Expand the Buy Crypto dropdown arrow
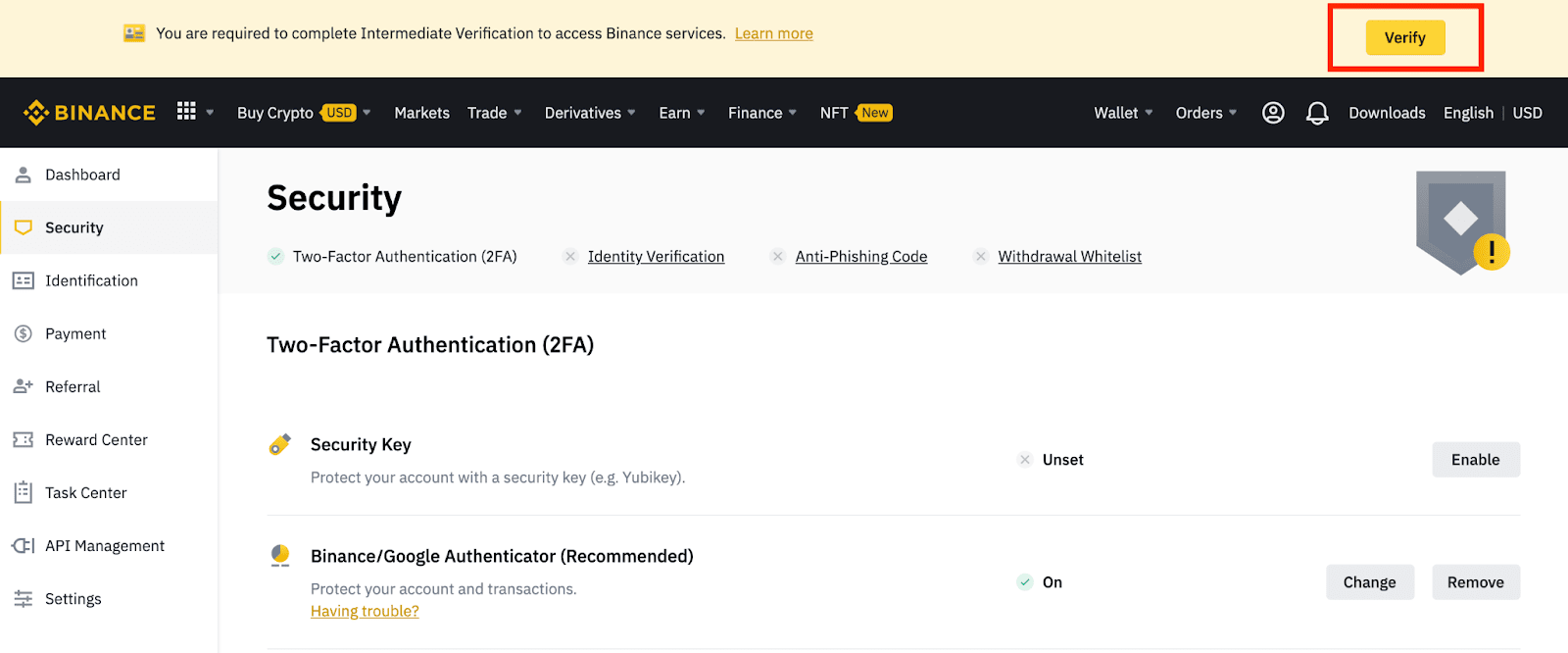 pyautogui.click(x=367, y=113)
